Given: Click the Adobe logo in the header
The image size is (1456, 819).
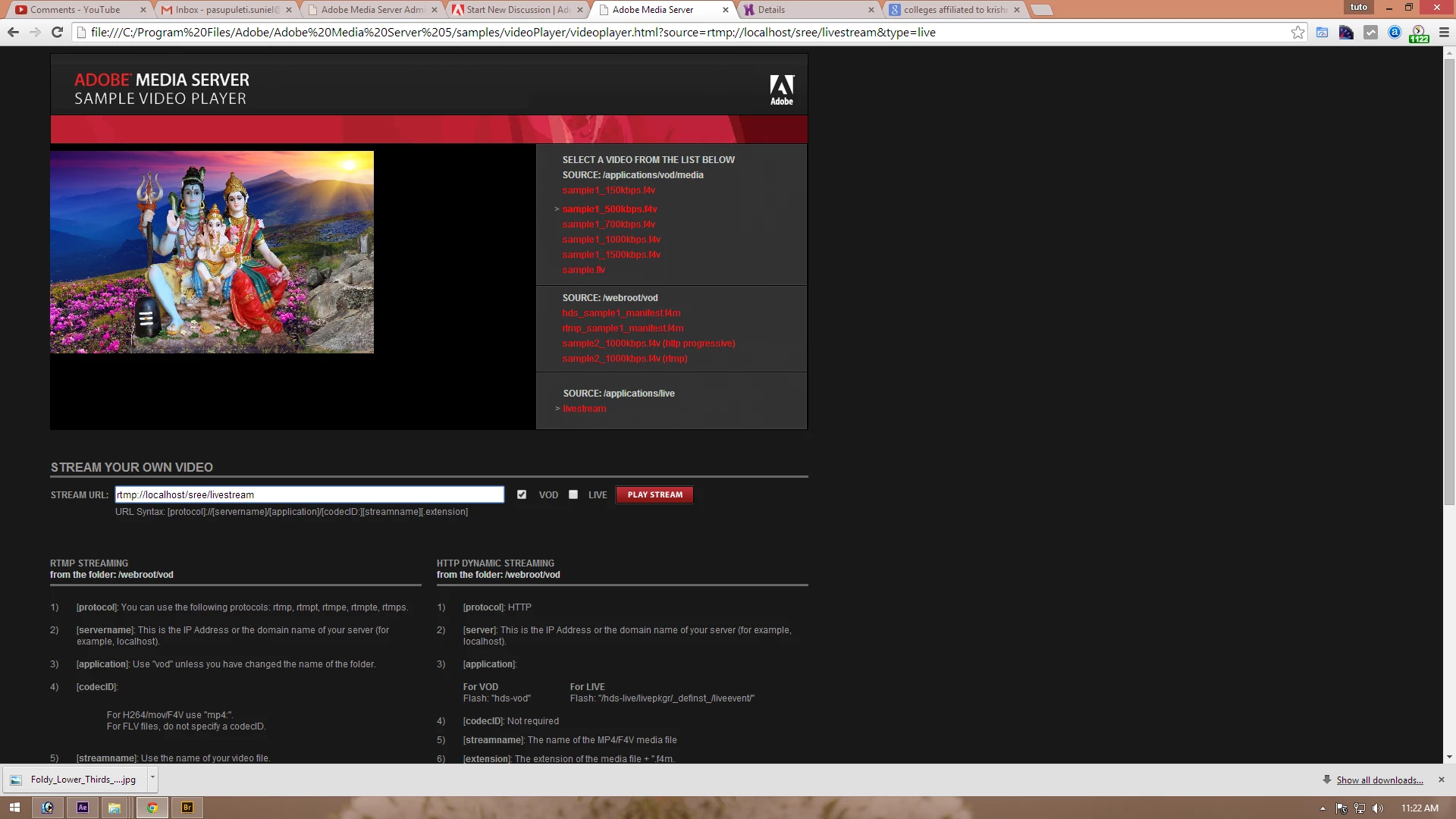Looking at the screenshot, I should click(x=782, y=89).
